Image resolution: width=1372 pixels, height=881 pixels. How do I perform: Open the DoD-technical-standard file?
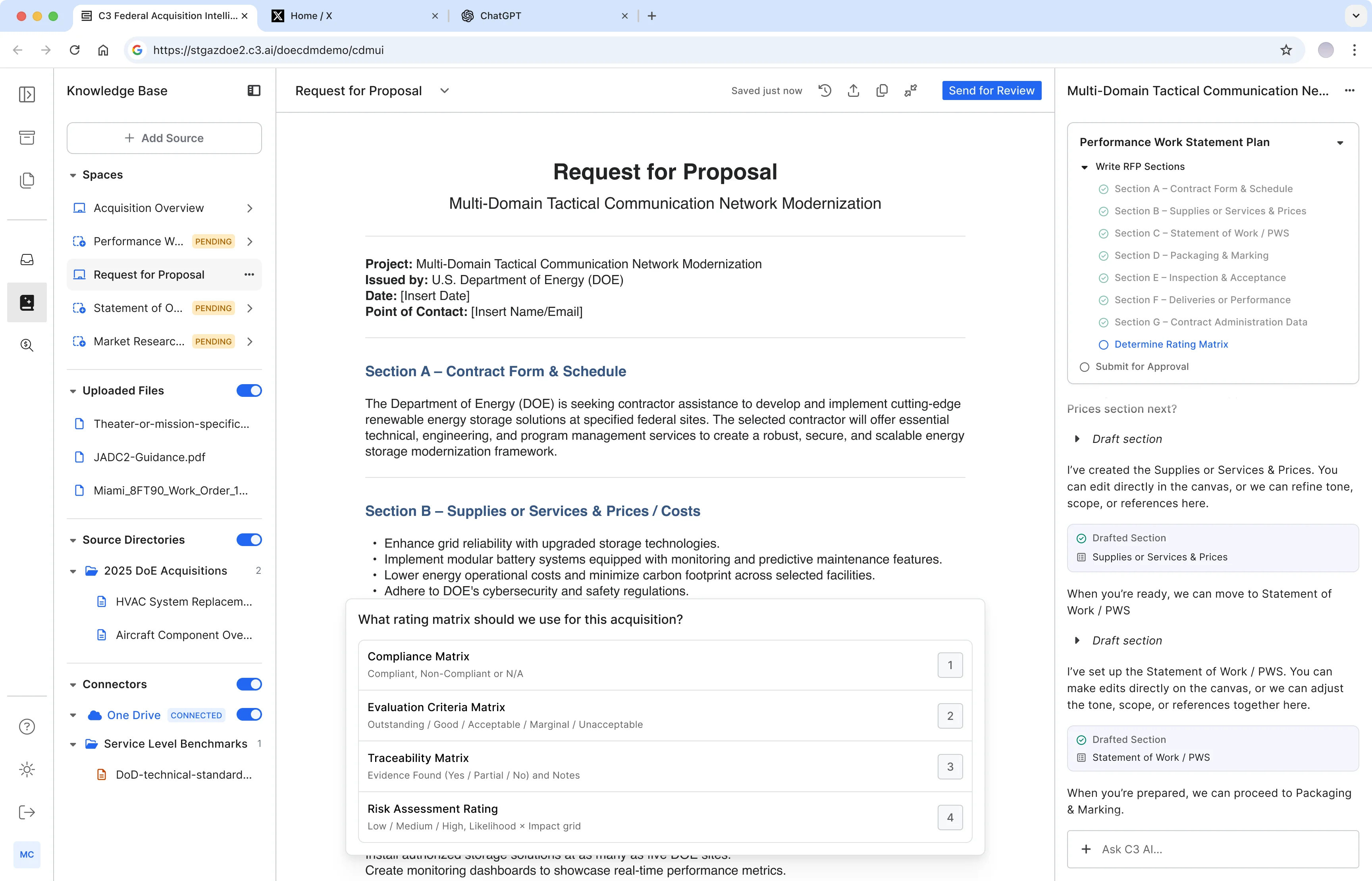(x=184, y=775)
